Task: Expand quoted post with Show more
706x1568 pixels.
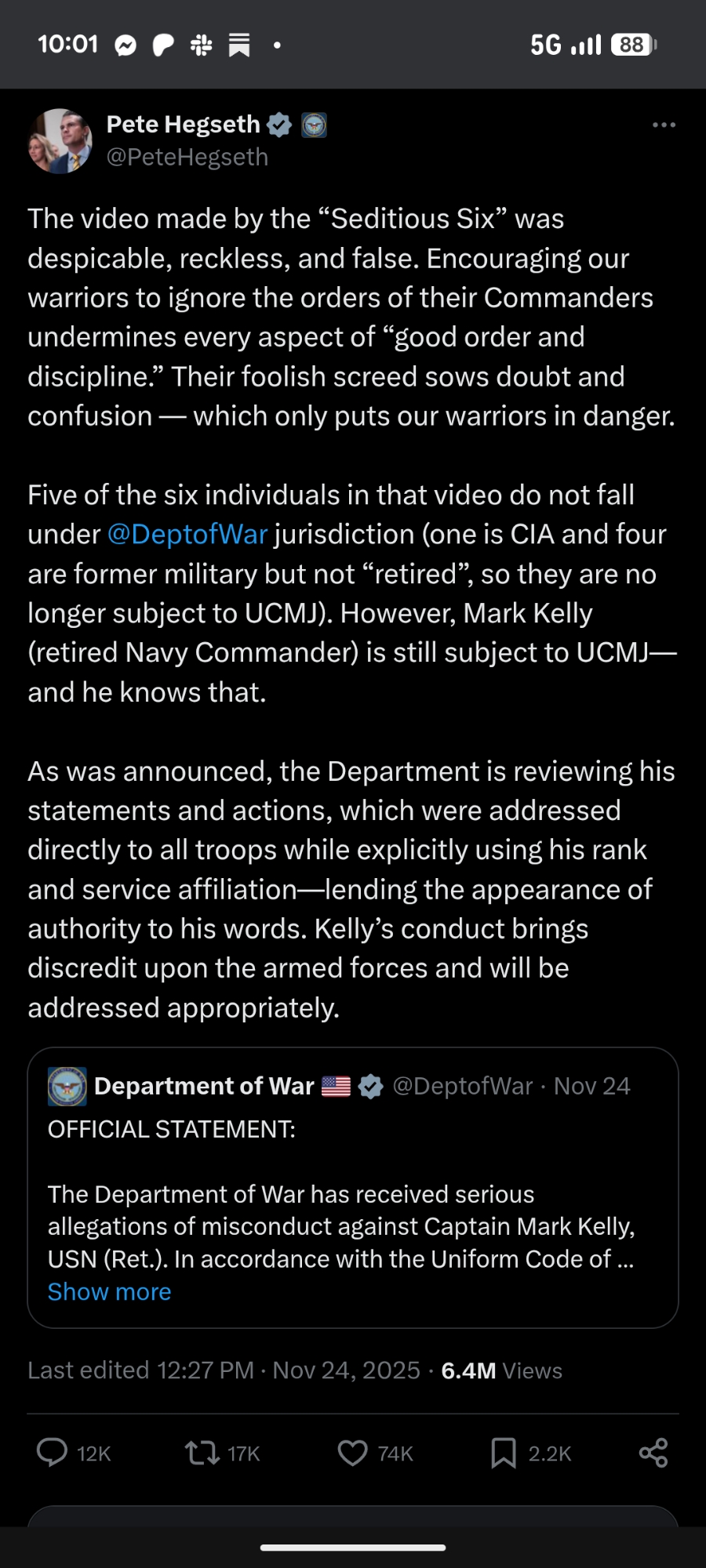Action: (x=109, y=1292)
